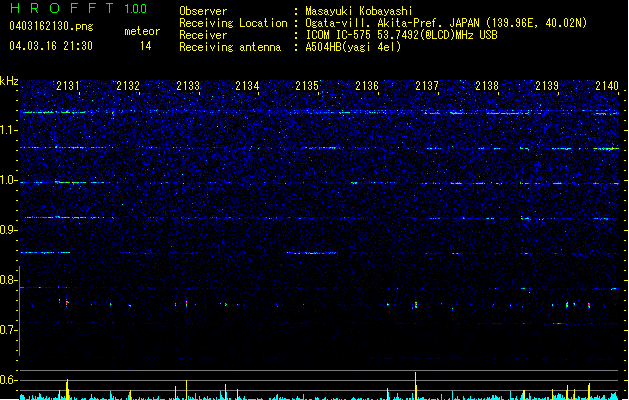This screenshot has height=400, width=629.
Task: Click the Receiving Location label
Action: click(x=233, y=23)
